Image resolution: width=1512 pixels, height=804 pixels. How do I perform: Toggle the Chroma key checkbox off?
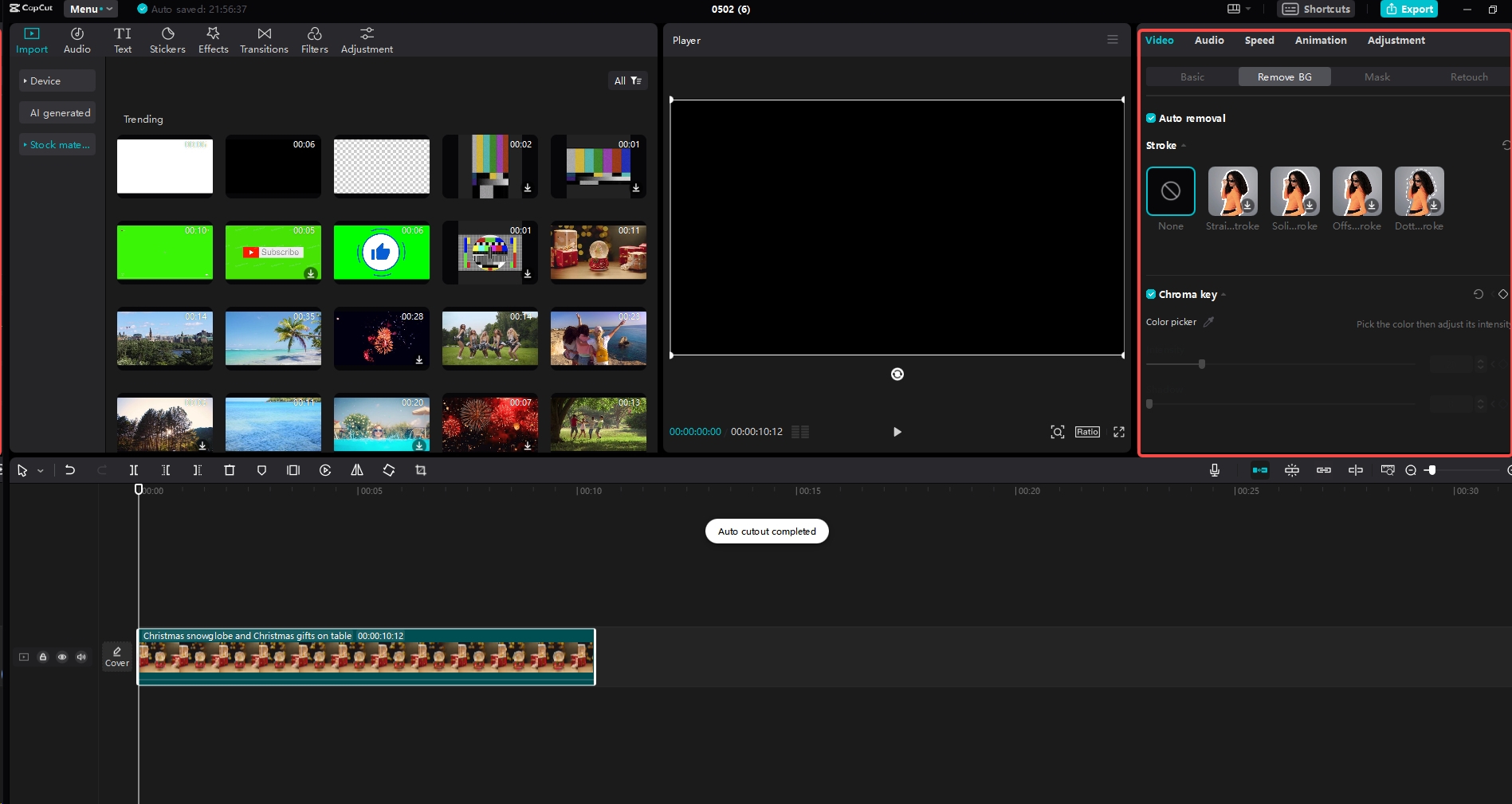(x=1151, y=294)
